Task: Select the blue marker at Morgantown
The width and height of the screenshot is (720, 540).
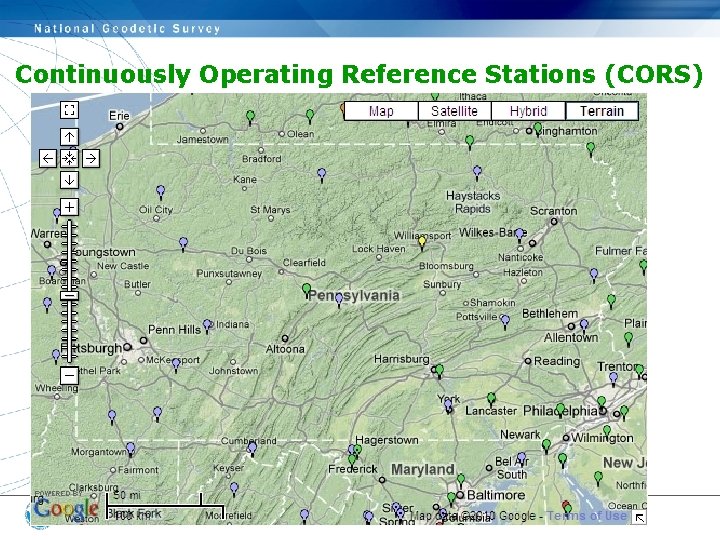Action: coord(130,449)
